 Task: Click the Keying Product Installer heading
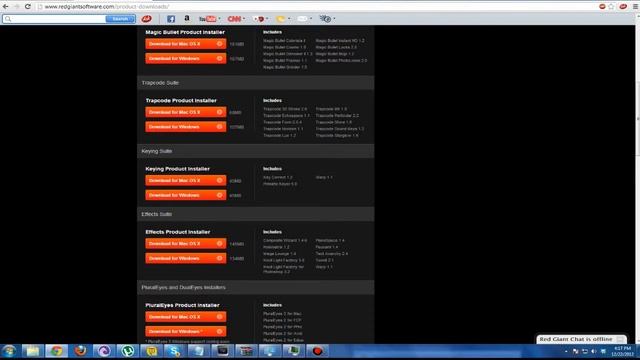coord(178,169)
